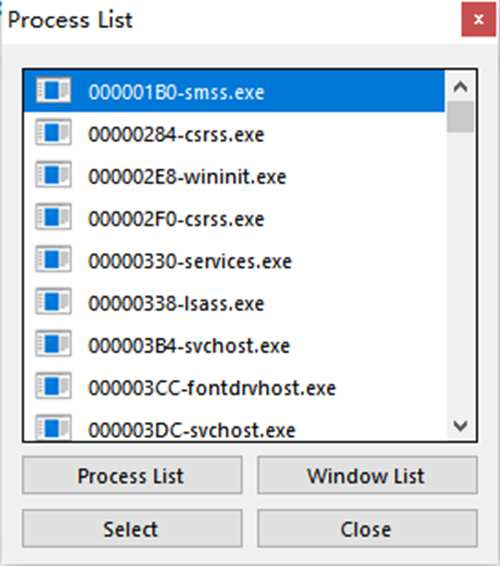Refresh using the Process List button
Screen dimensions: 500x566
(x=132, y=475)
